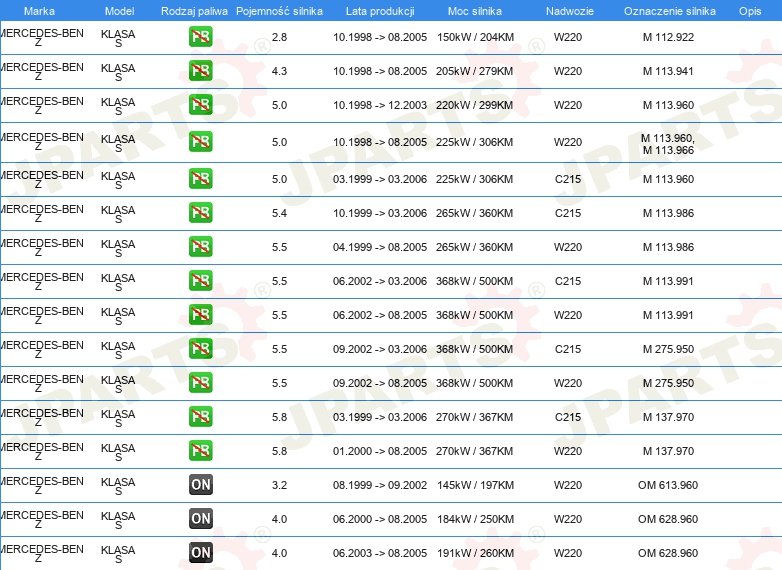Click petrol fuel icon in M 112.922 row

click(200, 37)
